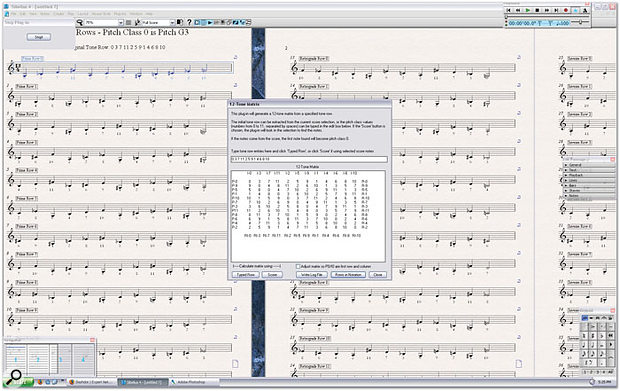
Task: Click page 4 thumbnail in Navigator
Action: coord(83,359)
